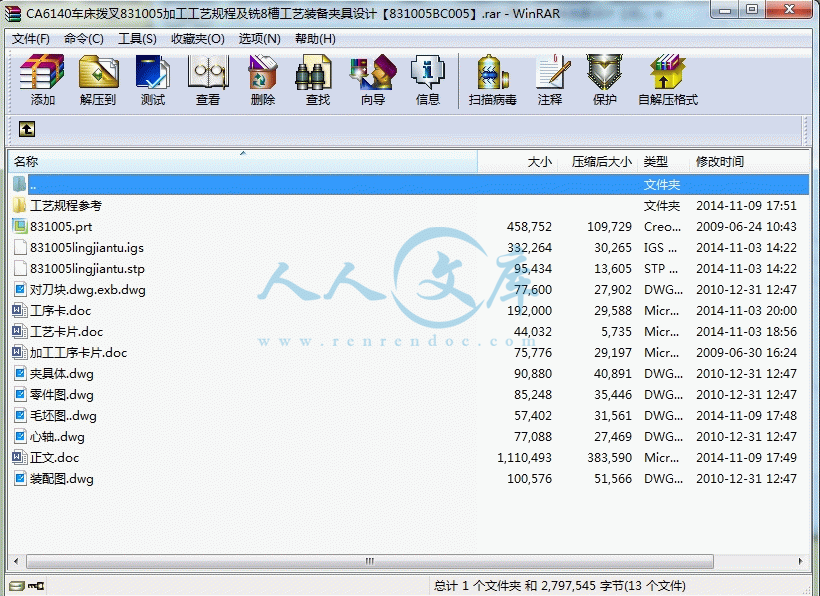Click the 保护 (Protect) shield icon

click(605, 79)
